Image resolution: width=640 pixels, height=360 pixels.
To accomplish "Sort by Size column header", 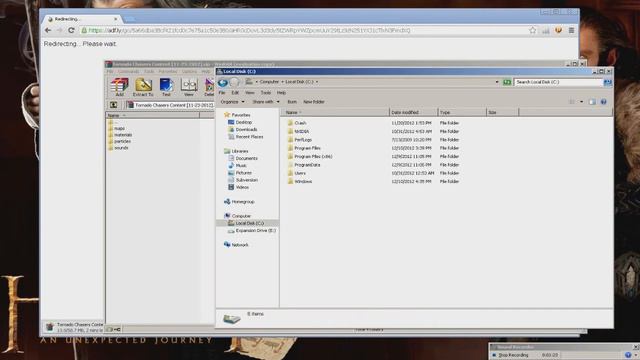I will coord(503,112).
